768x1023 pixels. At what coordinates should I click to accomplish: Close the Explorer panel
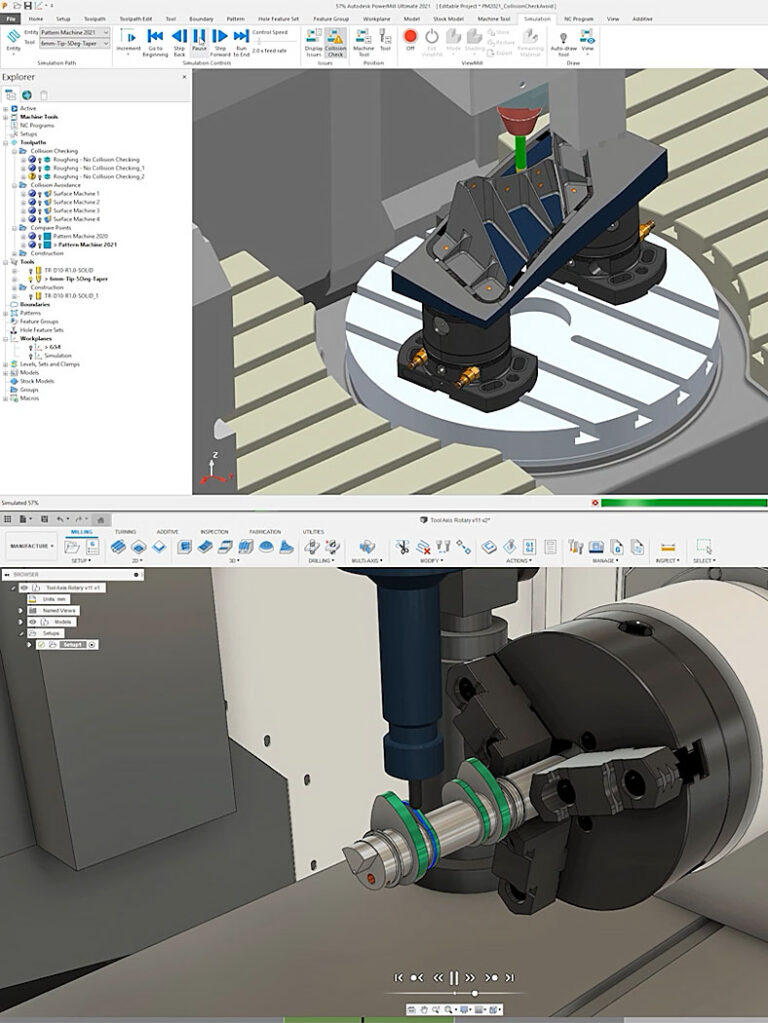[x=184, y=77]
